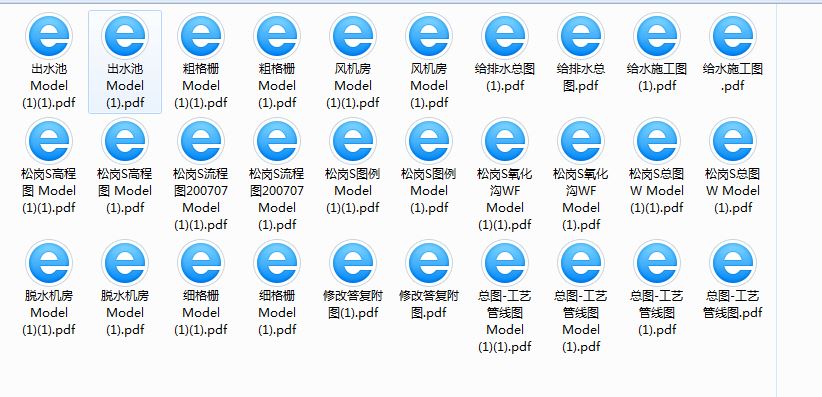This screenshot has width=822, height=397.
Task: Click the 细格栅 Model (1).pdf icon
Action: tap(277, 263)
